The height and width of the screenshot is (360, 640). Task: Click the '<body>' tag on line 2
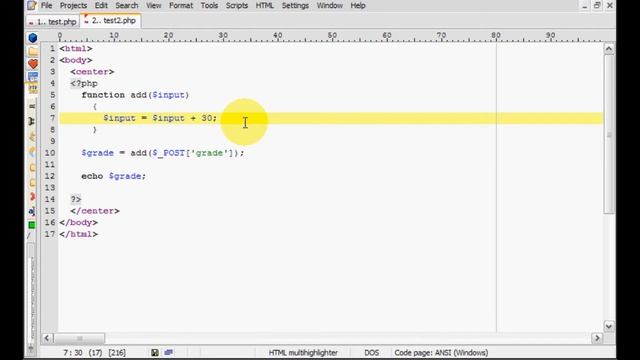tap(76, 60)
